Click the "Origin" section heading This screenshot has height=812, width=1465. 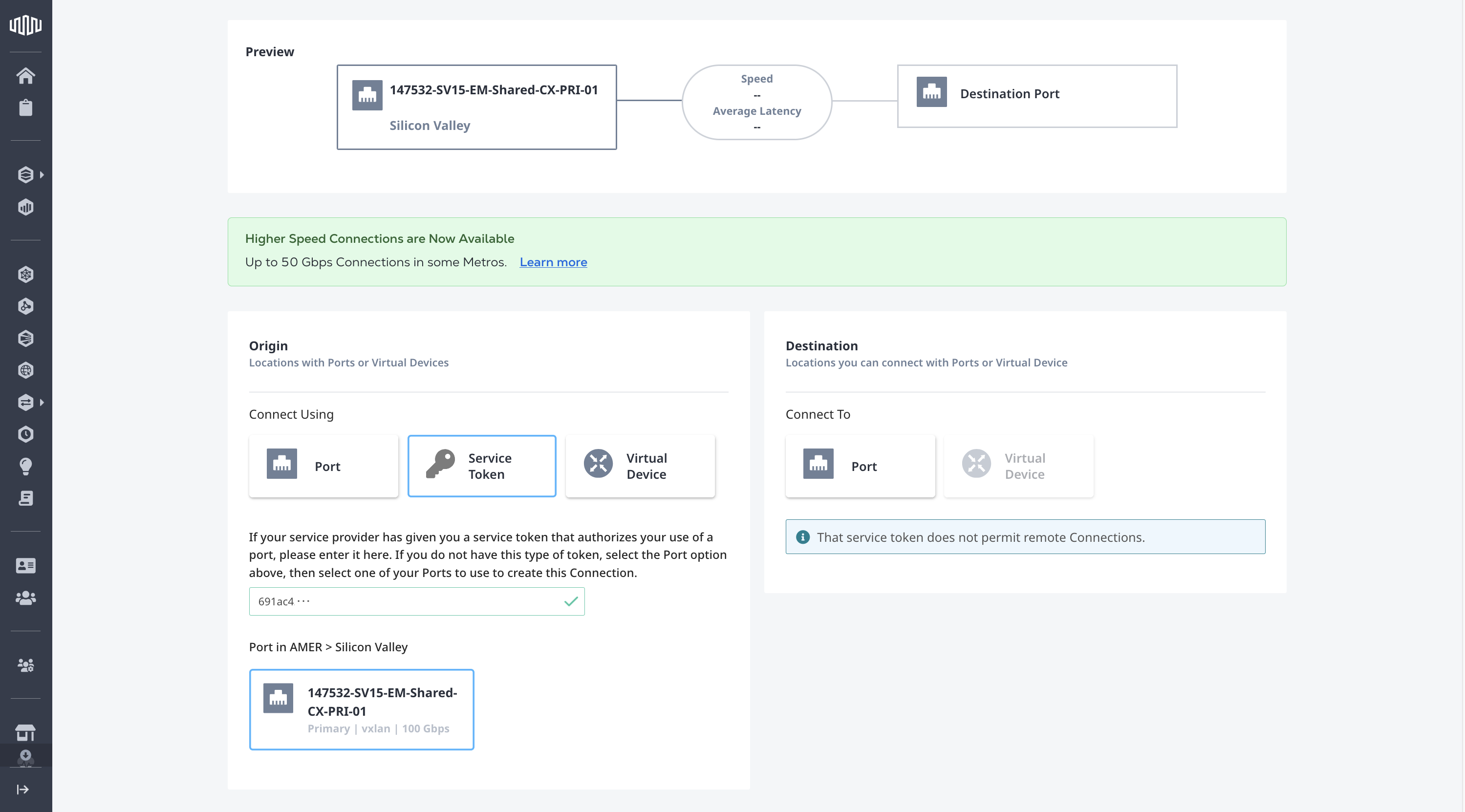pos(268,346)
